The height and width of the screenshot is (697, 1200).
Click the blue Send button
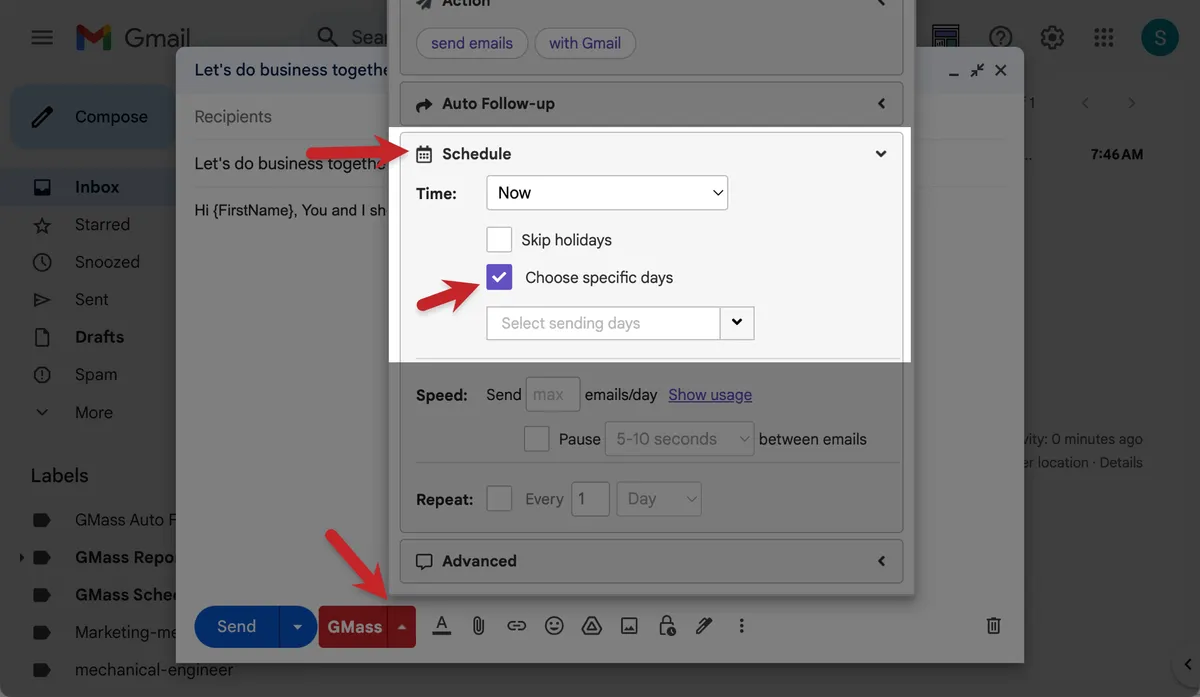point(236,627)
